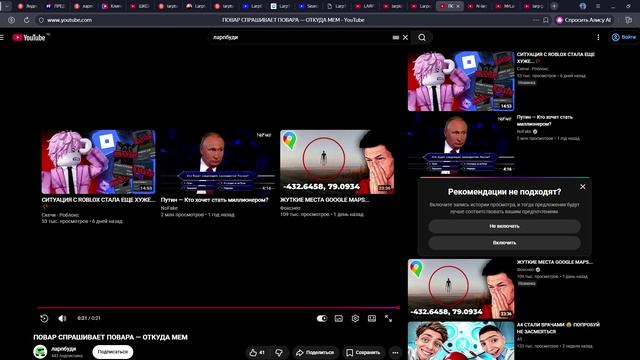
Task: Bookmark the page with bookmark icon
Action: pos(546,20)
